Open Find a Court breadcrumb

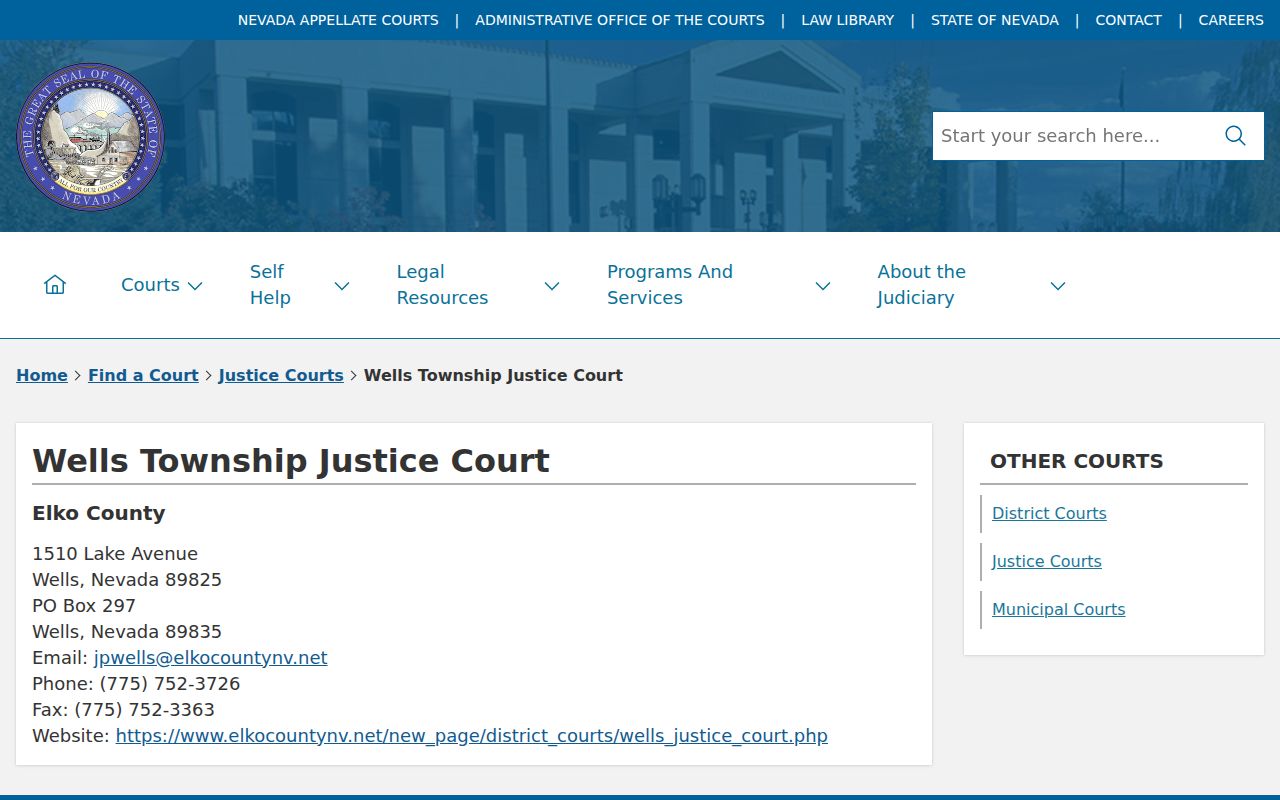click(143, 375)
